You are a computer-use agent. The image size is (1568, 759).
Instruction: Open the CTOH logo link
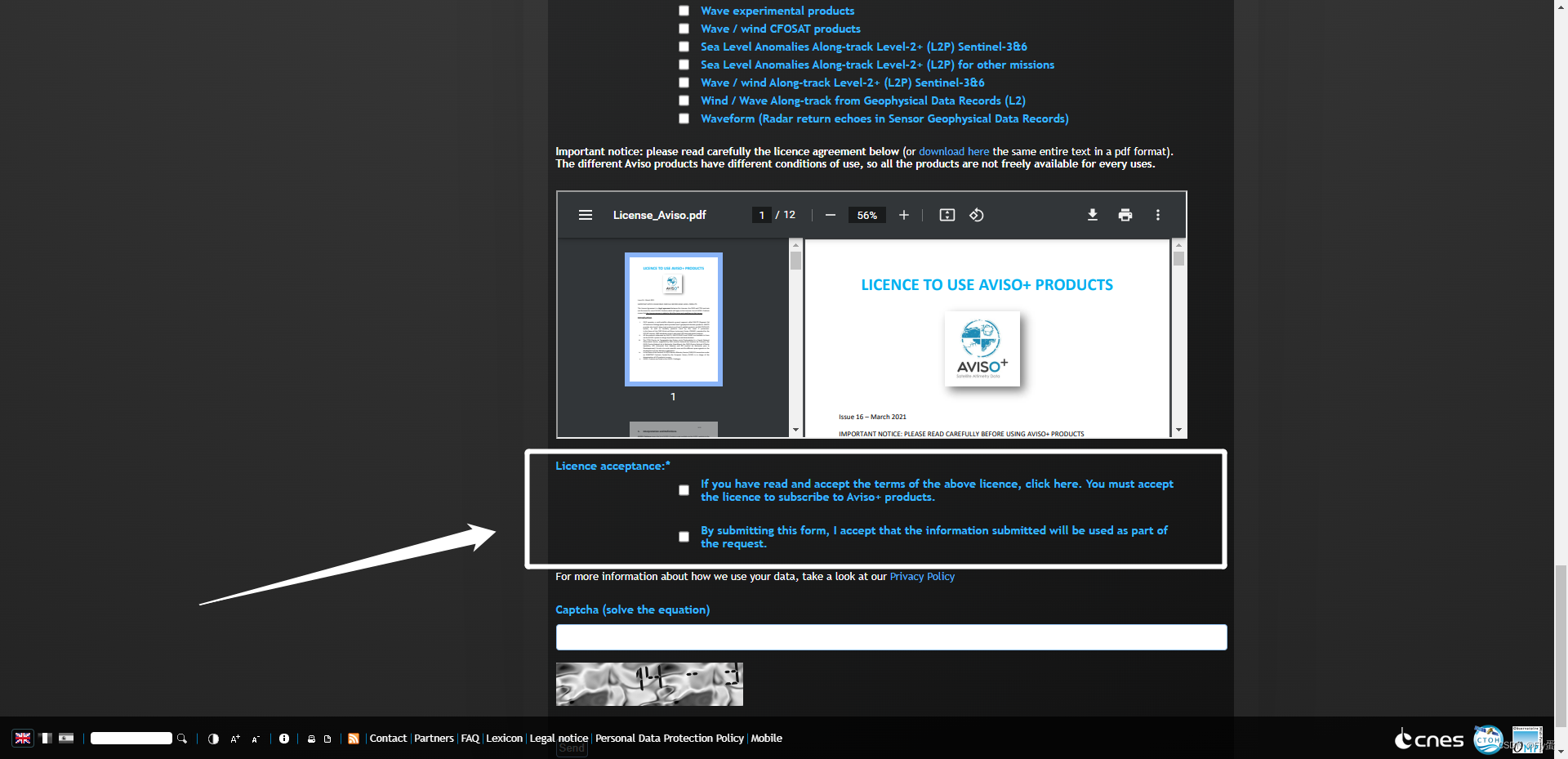(x=1488, y=739)
